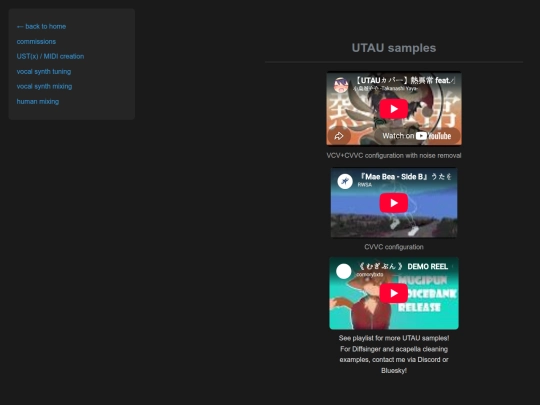Play the Mae Bea - Side B video
Viewport: 540px width, 405px height.
click(394, 203)
